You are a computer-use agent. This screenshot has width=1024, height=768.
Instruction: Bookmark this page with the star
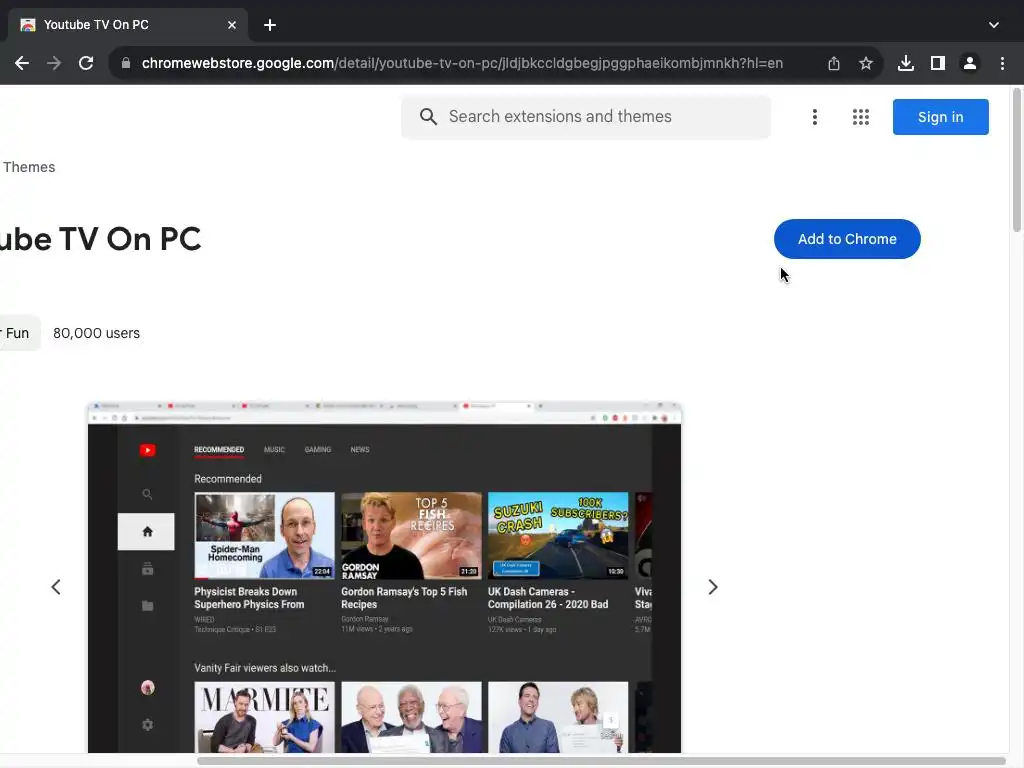pos(865,63)
